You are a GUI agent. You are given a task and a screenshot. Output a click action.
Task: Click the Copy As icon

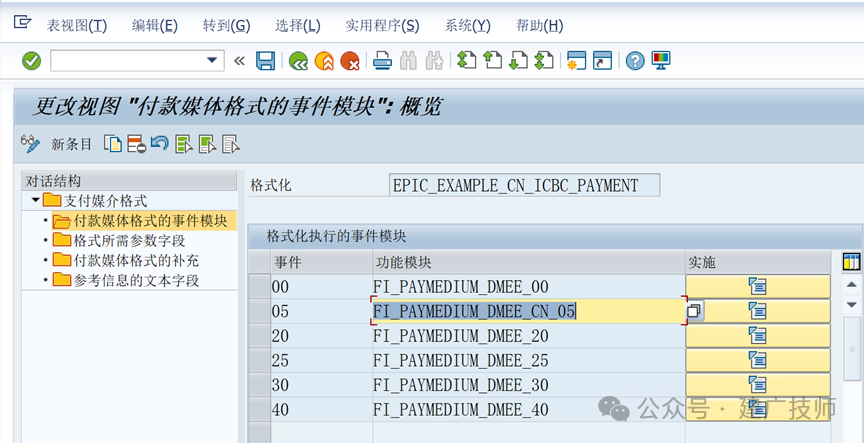point(113,144)
